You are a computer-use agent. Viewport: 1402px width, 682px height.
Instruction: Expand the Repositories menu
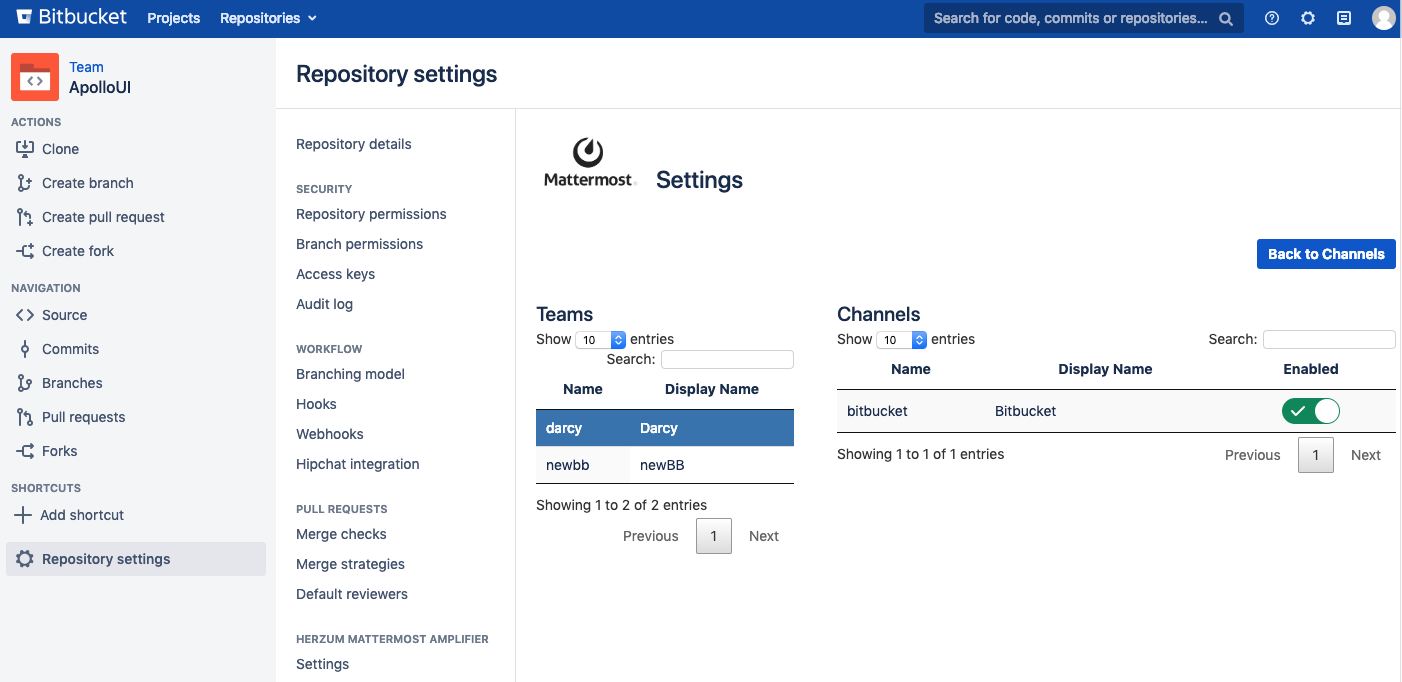click(x=268, y=18)
